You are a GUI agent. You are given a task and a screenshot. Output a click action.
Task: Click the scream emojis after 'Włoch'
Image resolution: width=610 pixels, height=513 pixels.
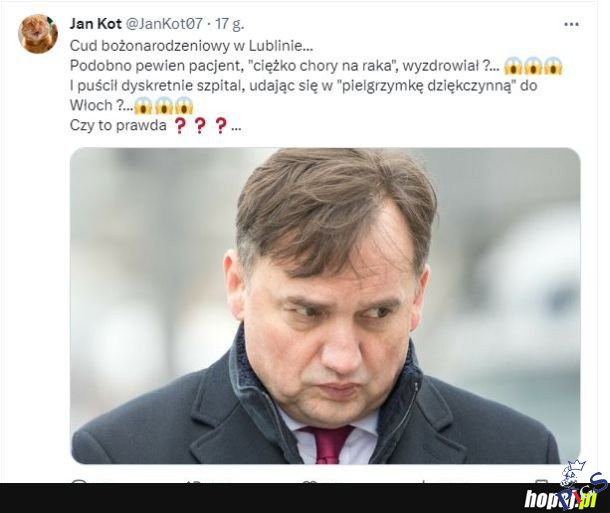(164, 106)
